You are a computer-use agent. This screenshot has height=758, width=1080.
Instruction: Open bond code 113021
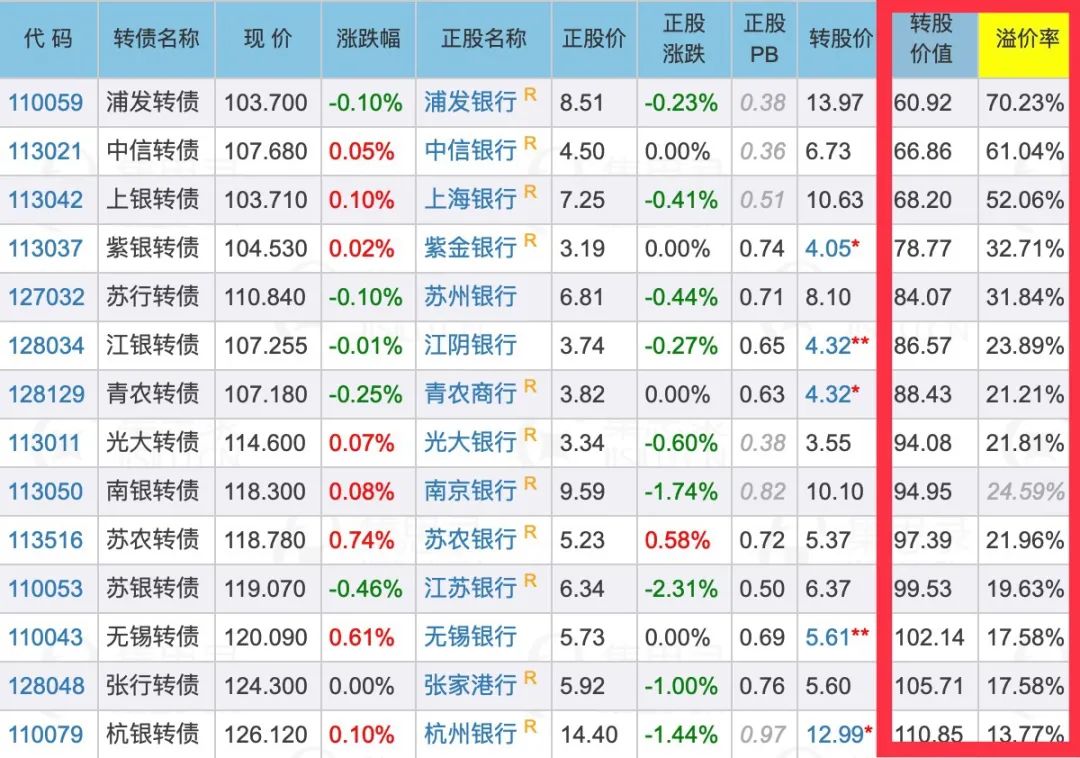(x=45, y=151)
